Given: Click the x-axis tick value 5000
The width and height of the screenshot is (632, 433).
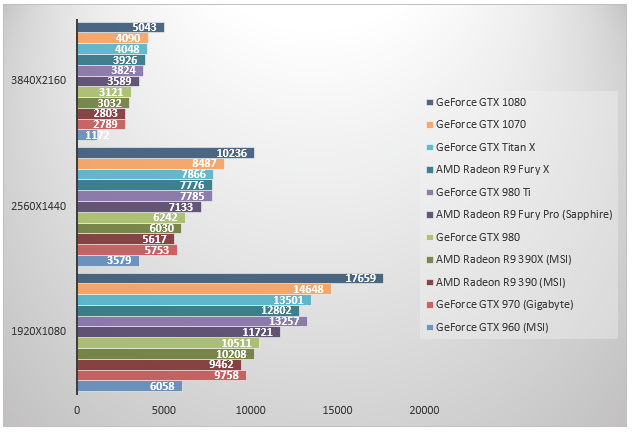Looking at the screenshot, I should click(164, 410).
